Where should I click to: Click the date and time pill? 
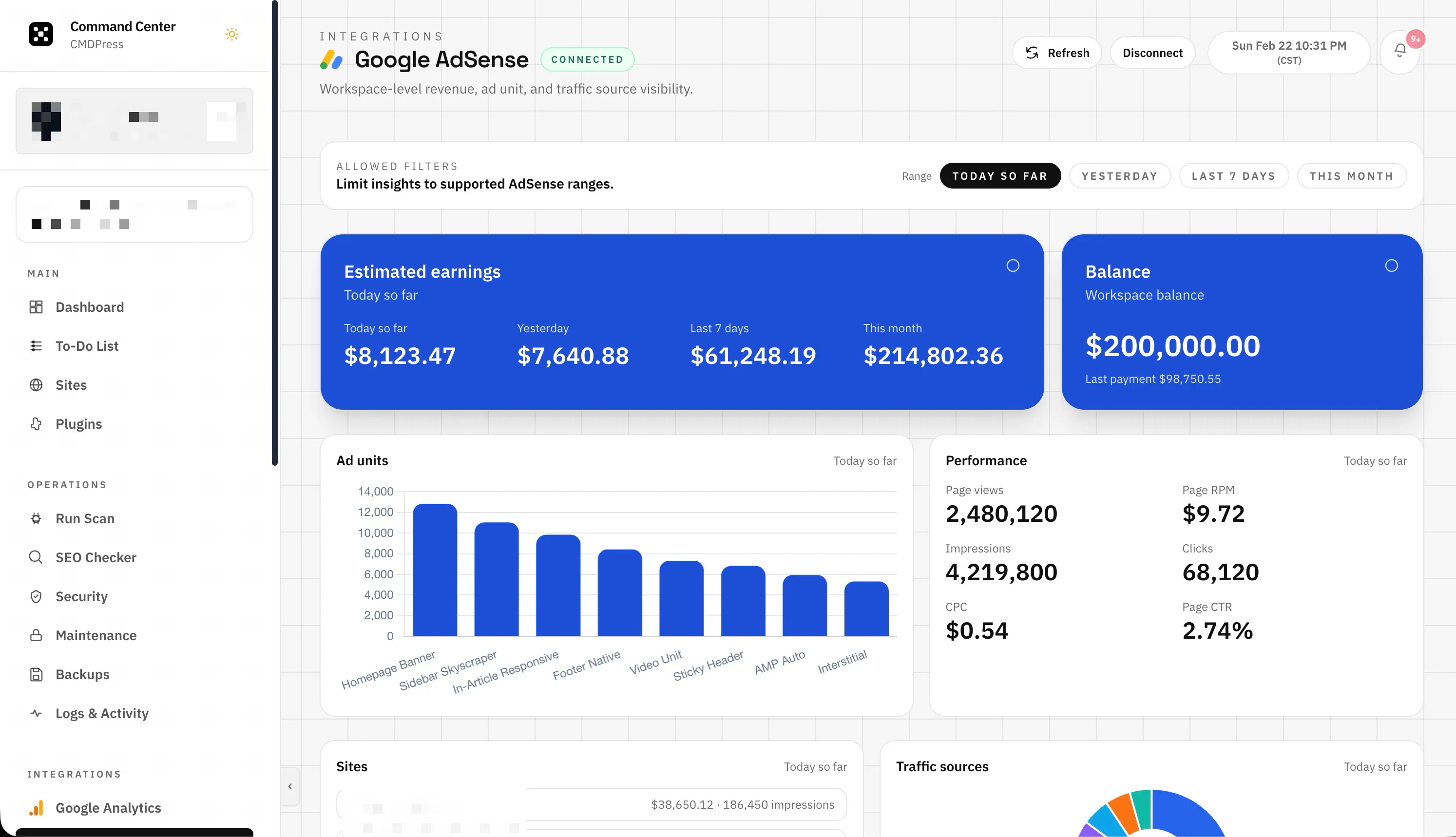(1289, 52)
